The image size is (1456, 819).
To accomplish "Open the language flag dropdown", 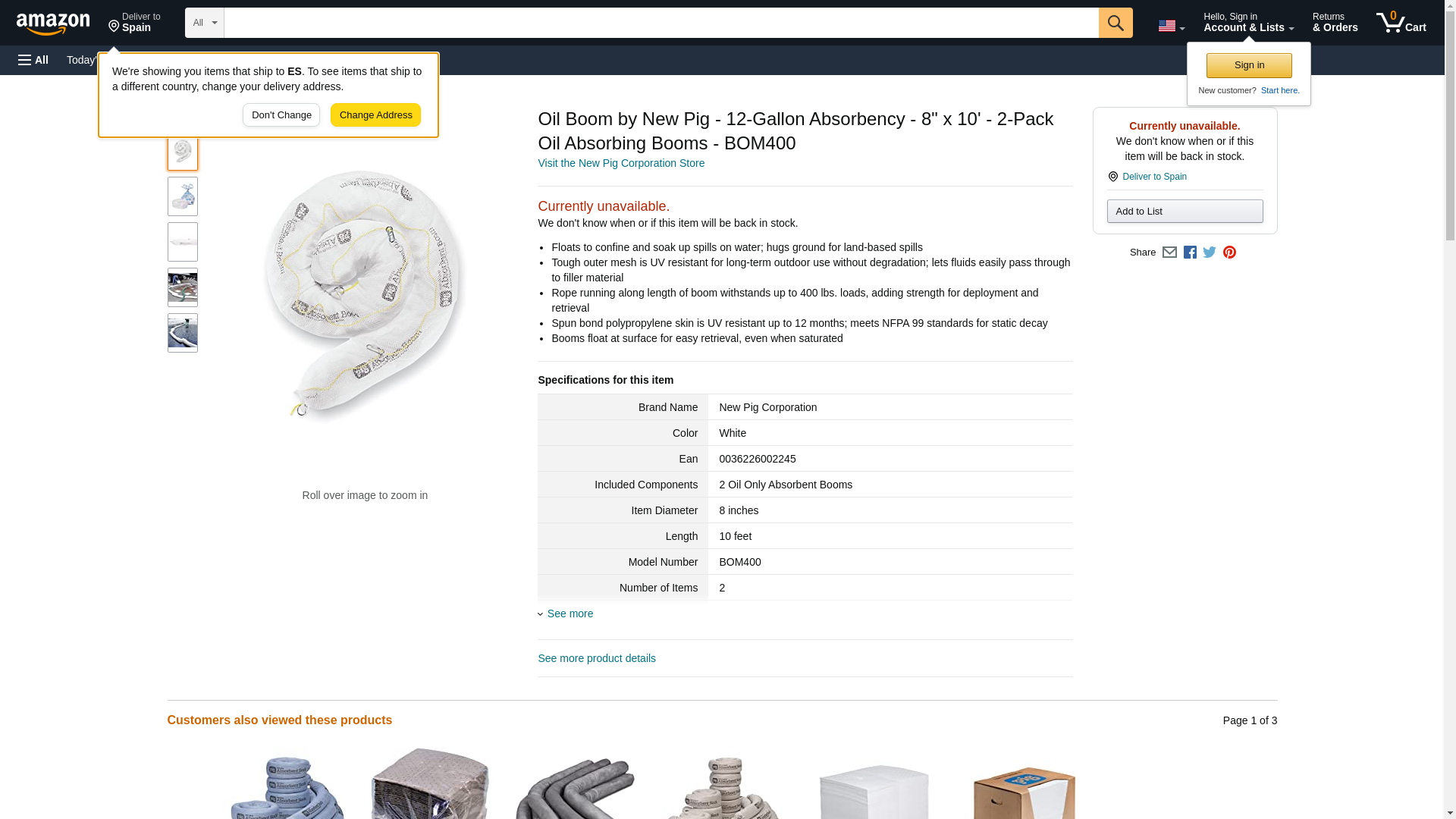I will point(1171,26).
